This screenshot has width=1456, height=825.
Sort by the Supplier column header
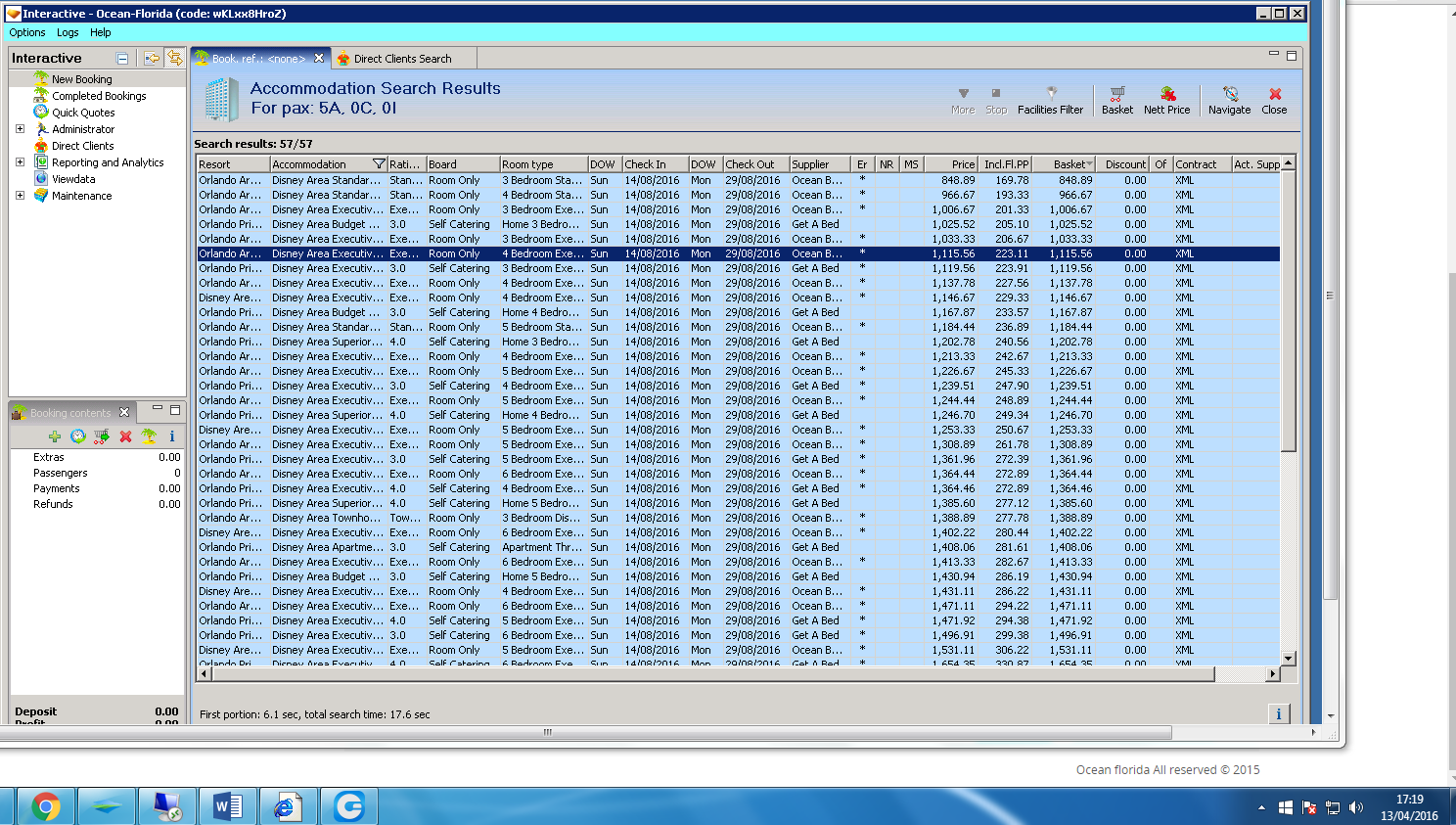(x=820, y=164)
